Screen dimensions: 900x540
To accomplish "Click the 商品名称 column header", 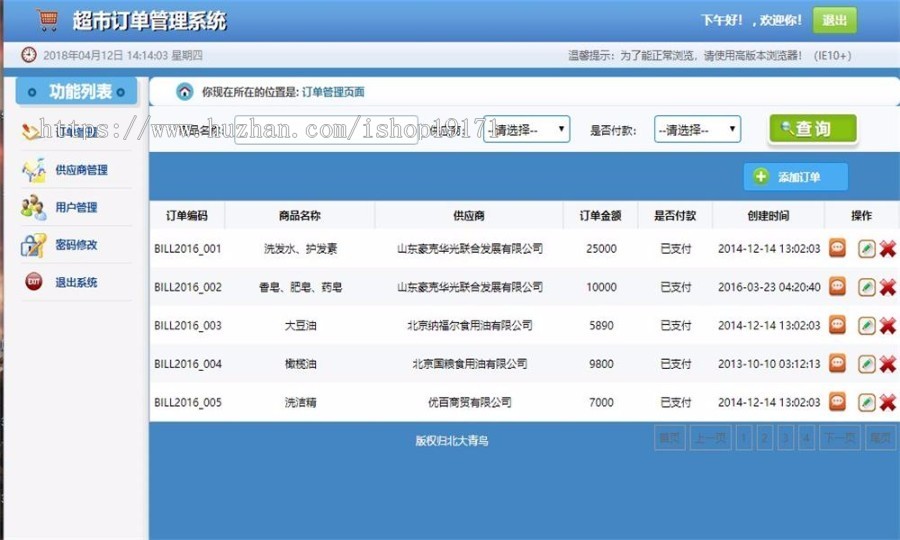I will click(x=300, y=216).
